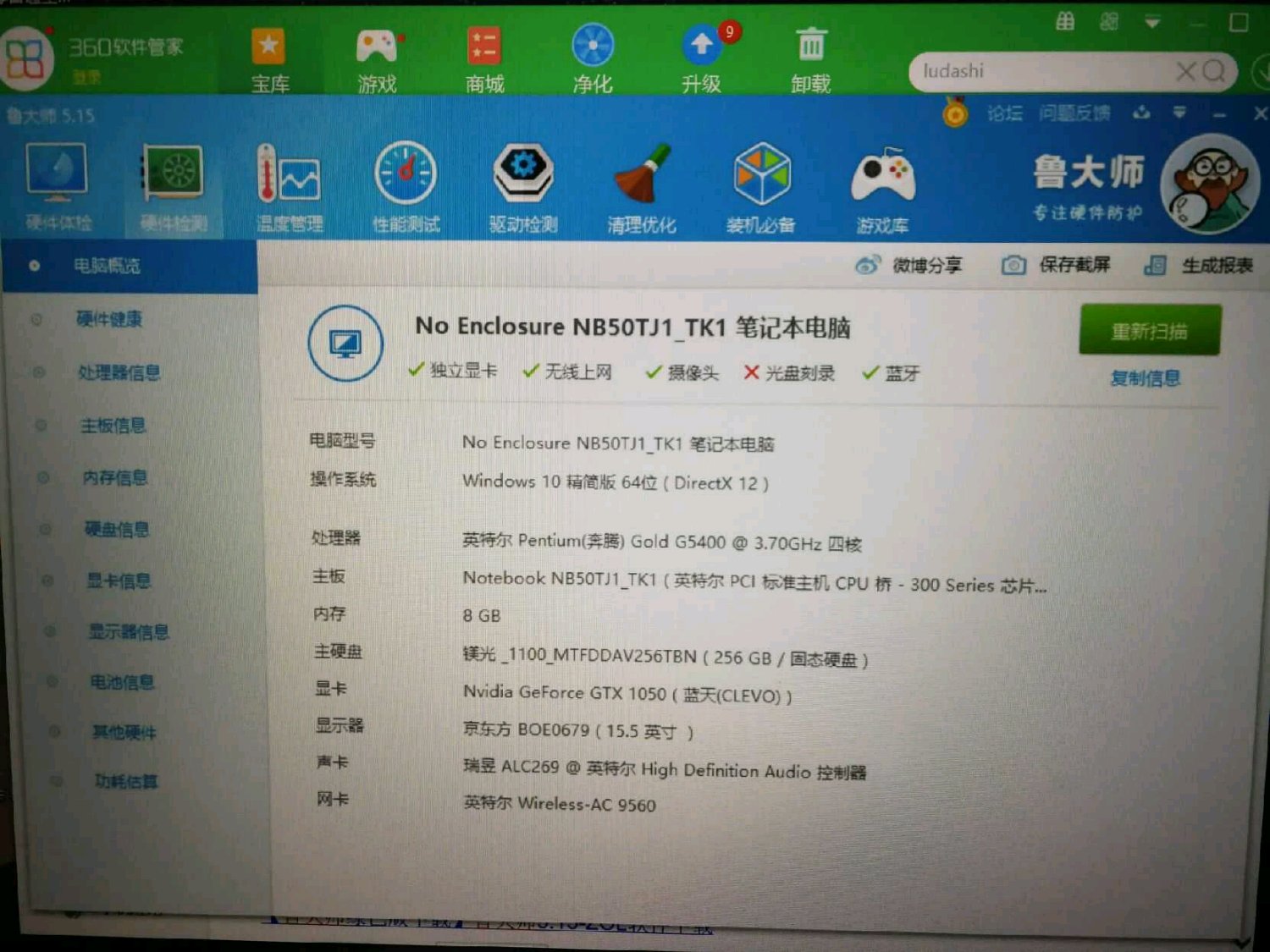Open 驱动检测 gear icon

[x=523, y=187]
